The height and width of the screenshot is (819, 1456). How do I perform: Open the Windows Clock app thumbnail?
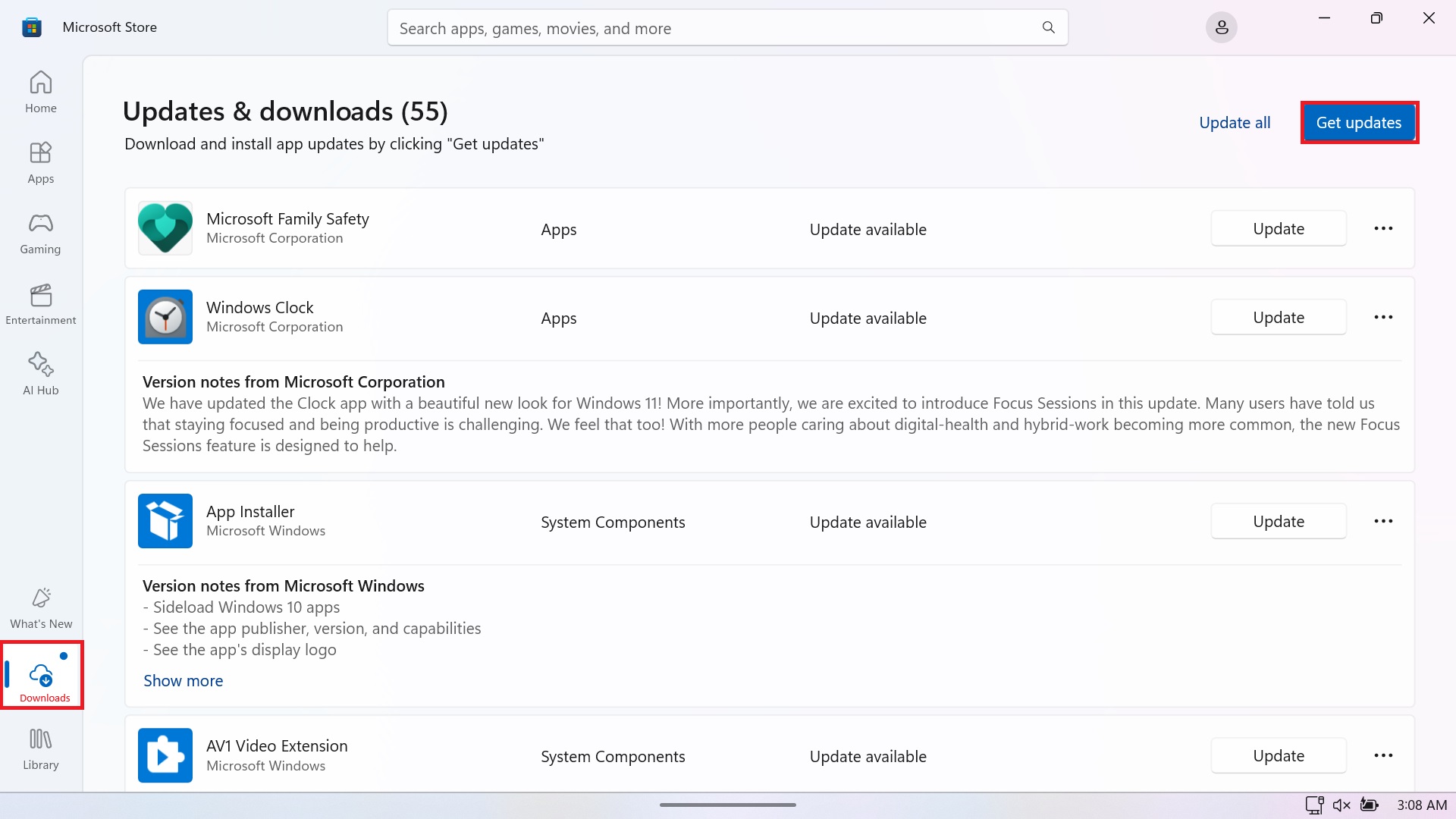click(165, 317)
